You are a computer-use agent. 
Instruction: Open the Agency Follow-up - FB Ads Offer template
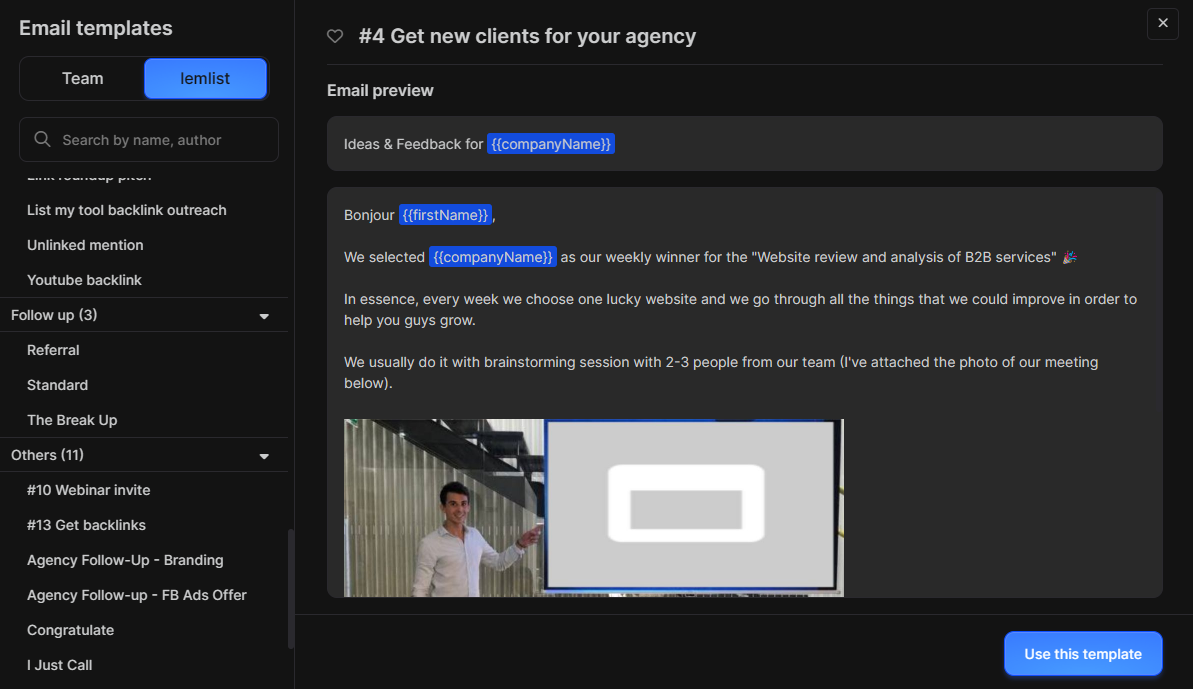click(x=136, y=594)
